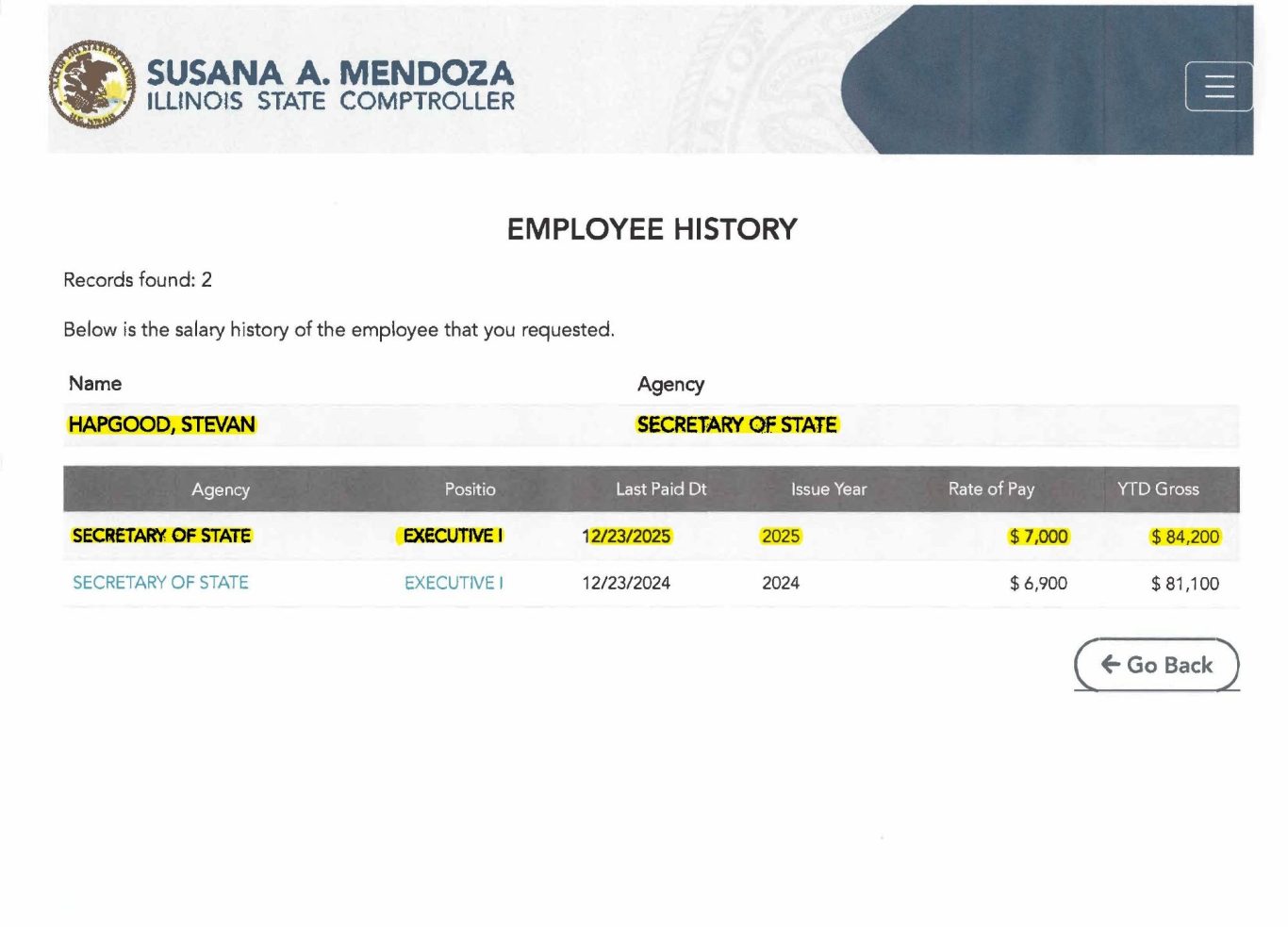
Task: Click highlighted EXECUTIVE I in 2025 row
Action: [x=453, y=536]
